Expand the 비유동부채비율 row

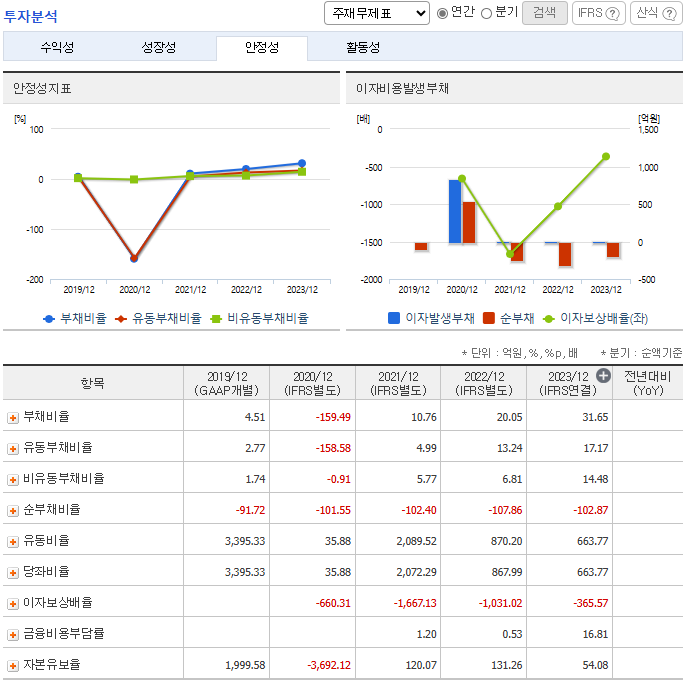point(13,480)
